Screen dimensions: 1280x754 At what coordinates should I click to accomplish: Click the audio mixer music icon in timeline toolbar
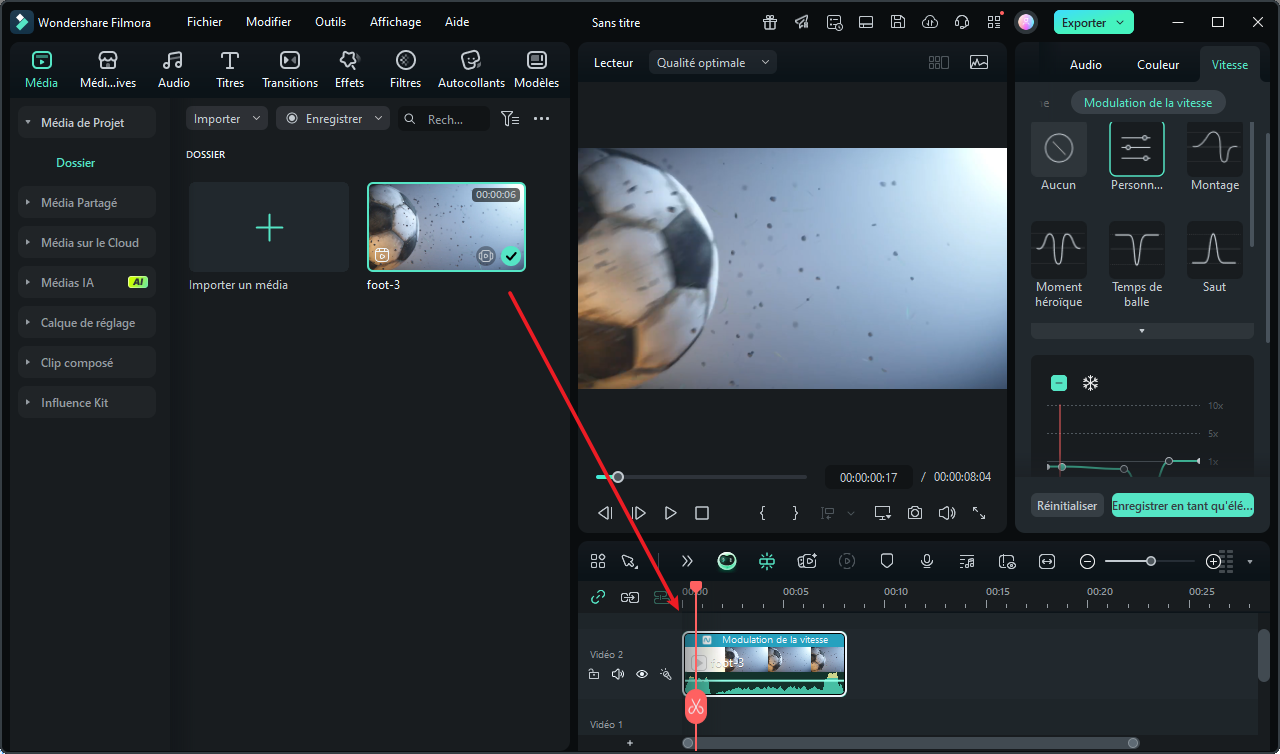coord(967,561)
